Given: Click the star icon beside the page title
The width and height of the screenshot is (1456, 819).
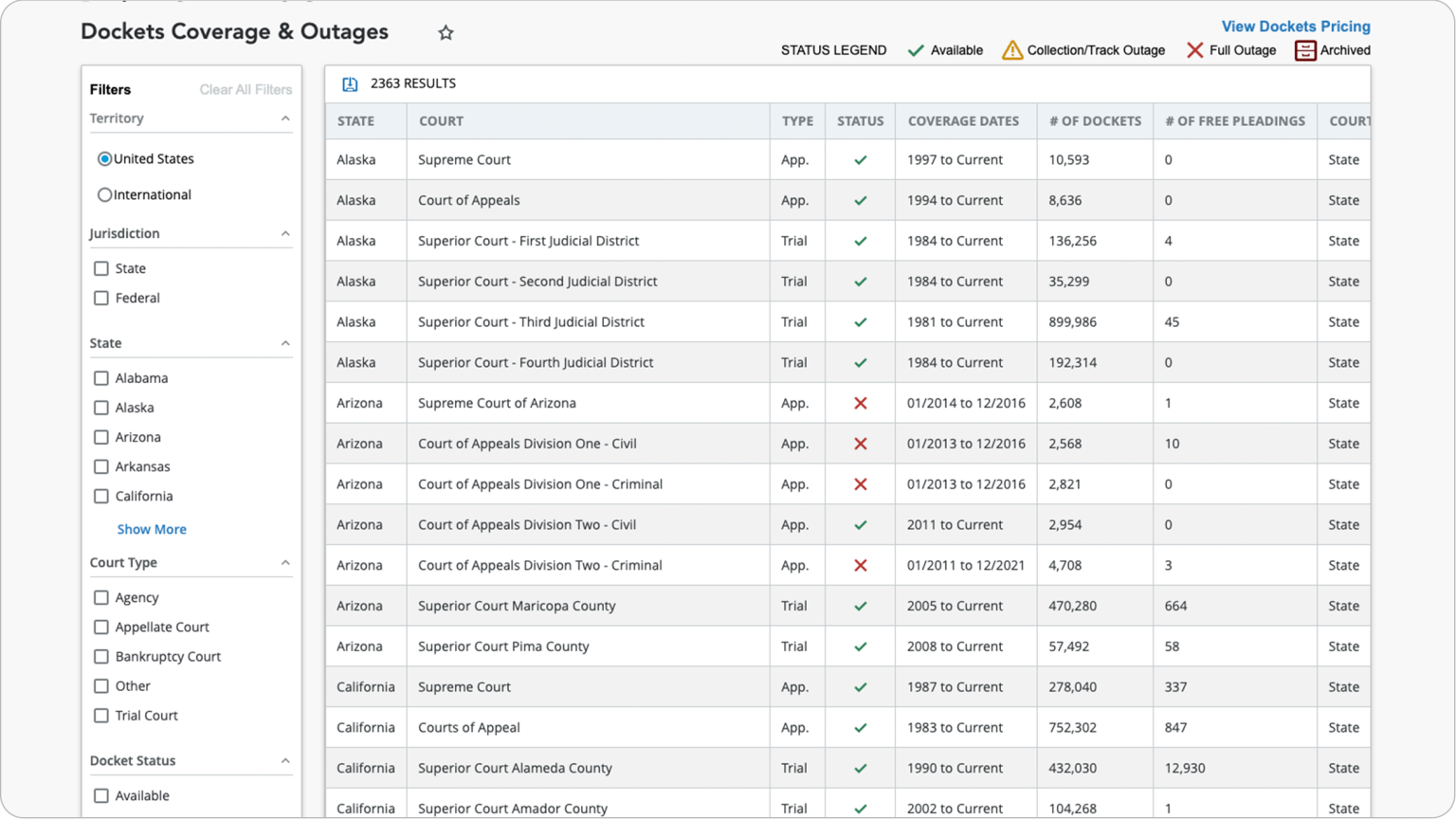Looking at the screenshot, I should coord(446,31).
